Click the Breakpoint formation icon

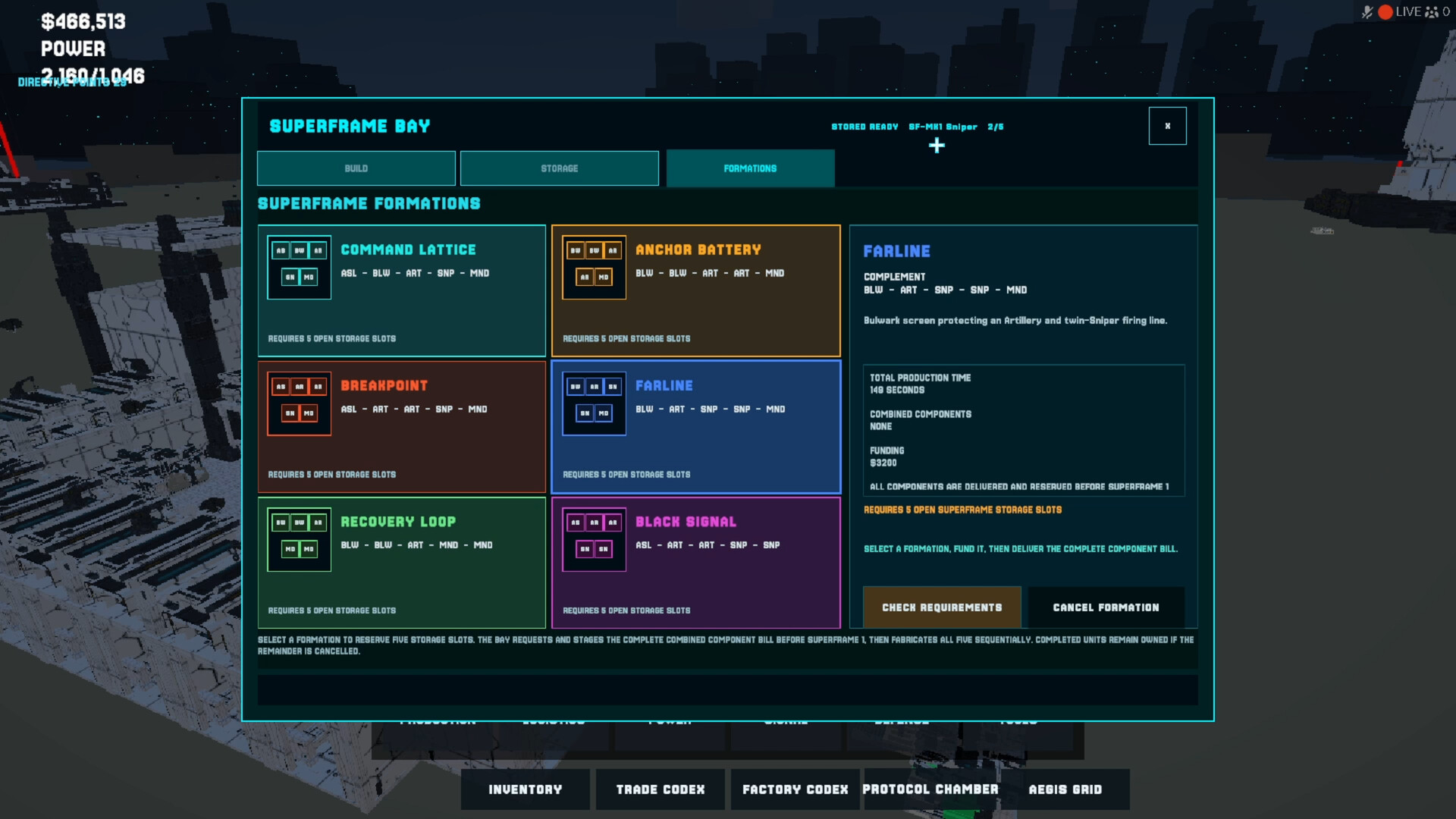click(x=299, y=403)
